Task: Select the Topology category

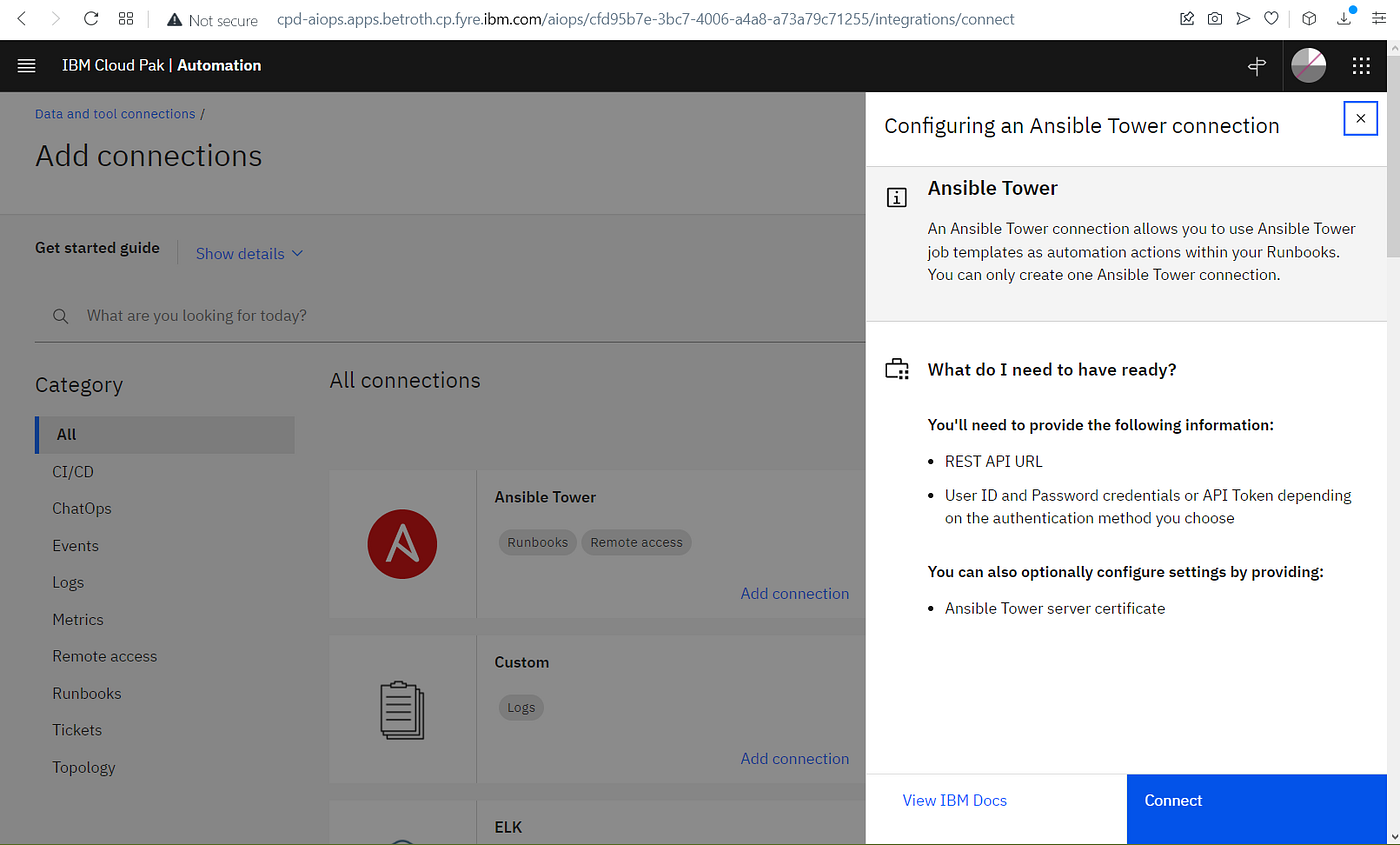Action: [x=84, y=767]
